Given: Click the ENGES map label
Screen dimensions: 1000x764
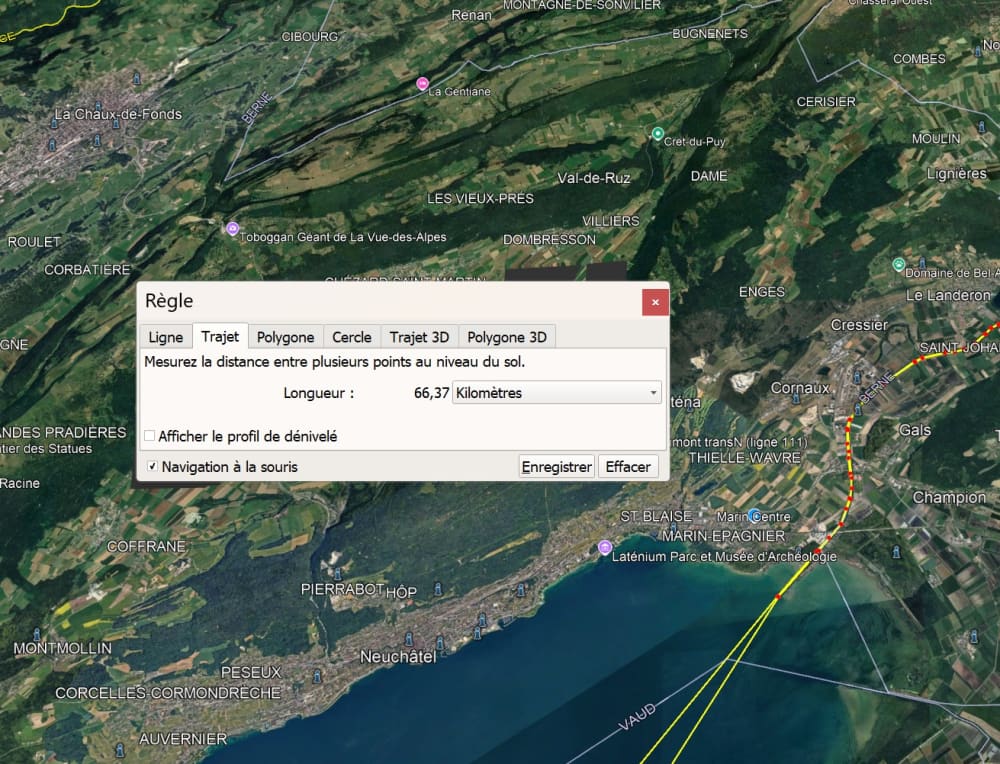Looking at the screenshot, I should point(761,292).
